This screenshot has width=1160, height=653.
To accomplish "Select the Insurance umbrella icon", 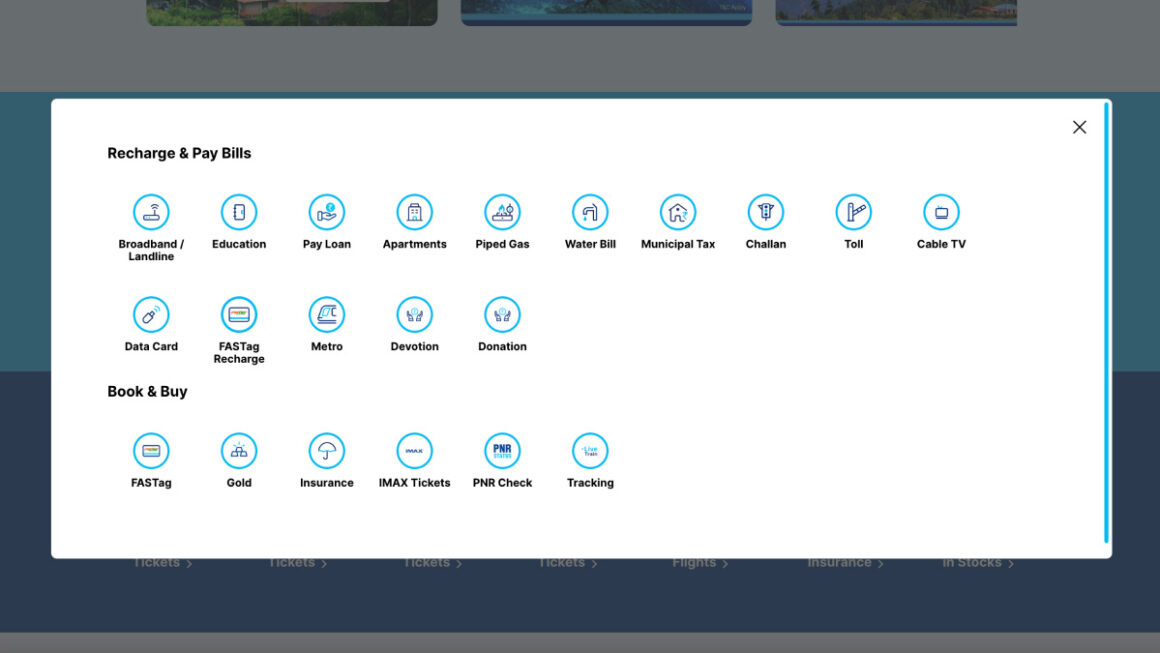I will (x=327, y=451).
